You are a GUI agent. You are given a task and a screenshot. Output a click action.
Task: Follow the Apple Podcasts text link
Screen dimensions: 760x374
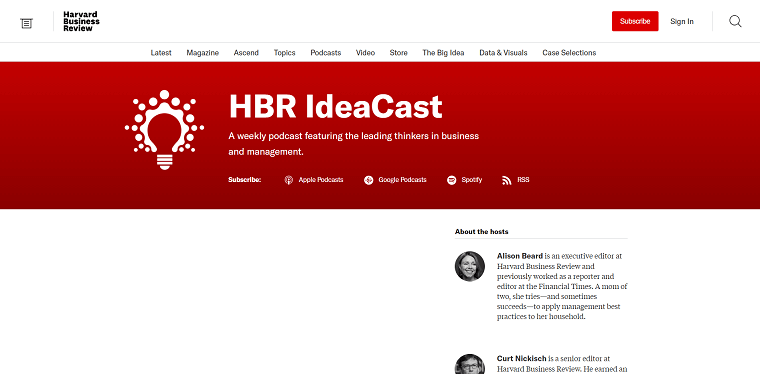(x=321, y=180)
